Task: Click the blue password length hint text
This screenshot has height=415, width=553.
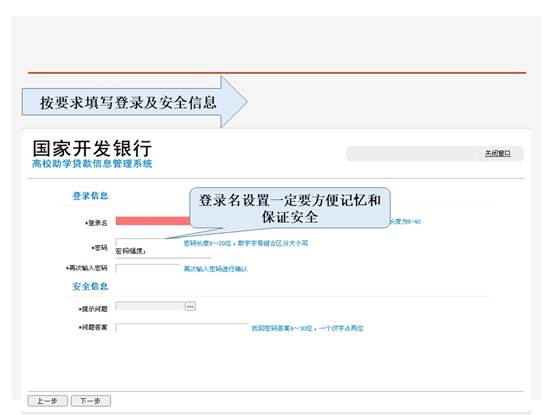Action: (246, 243)
